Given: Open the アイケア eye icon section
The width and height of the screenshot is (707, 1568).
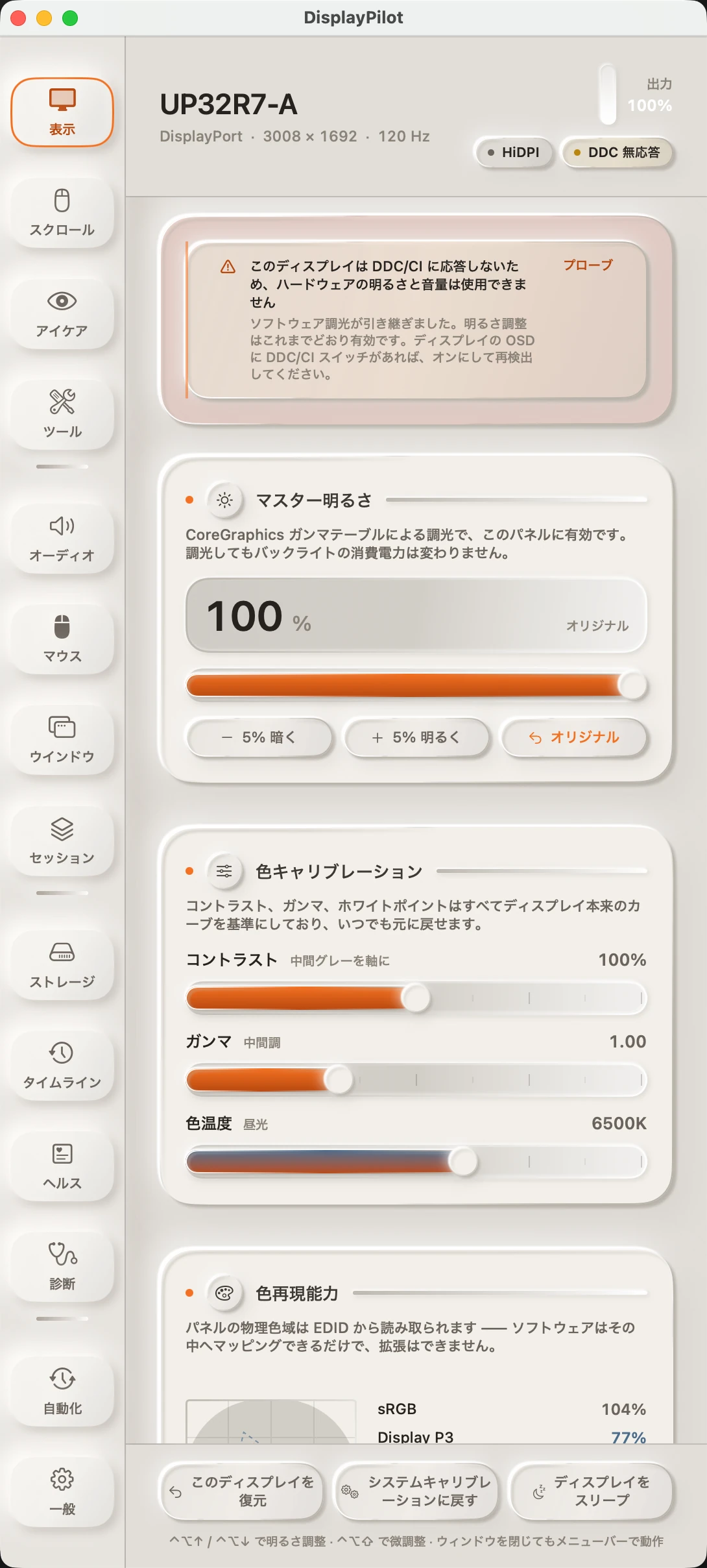Looking at the screenshot, I should (x=62, y=313).
